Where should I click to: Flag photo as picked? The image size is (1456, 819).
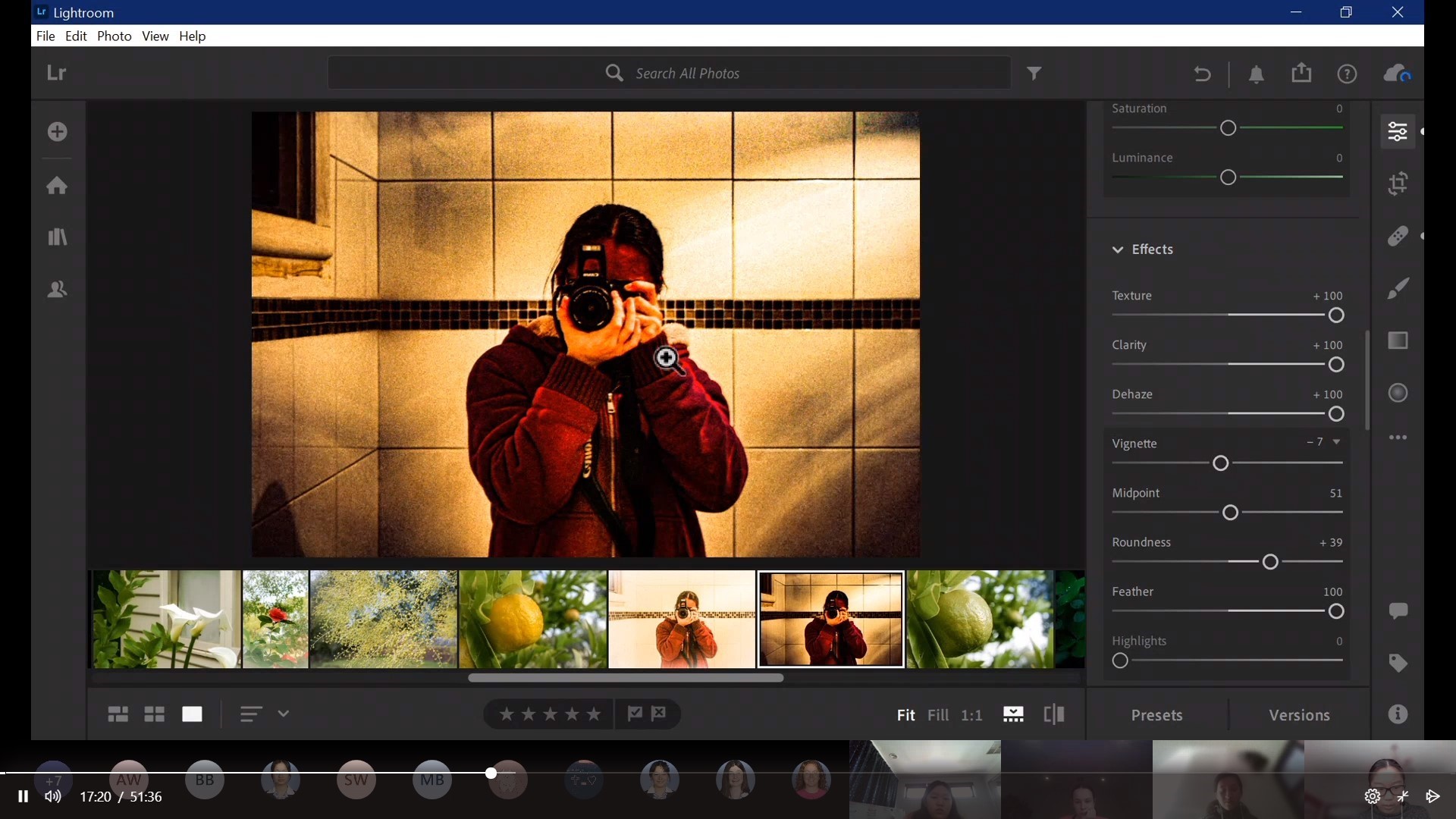635,714
